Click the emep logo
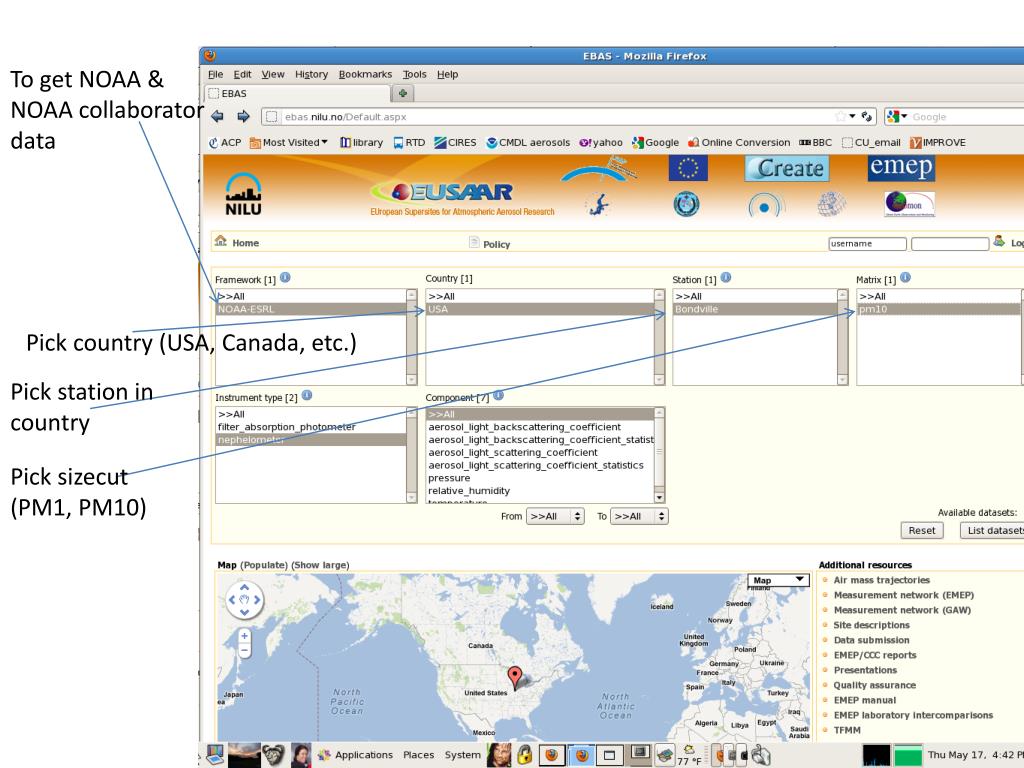Image resolution: width=1024 pixels, height=768 pixels. pyautogui.click(x=901, y=167)
